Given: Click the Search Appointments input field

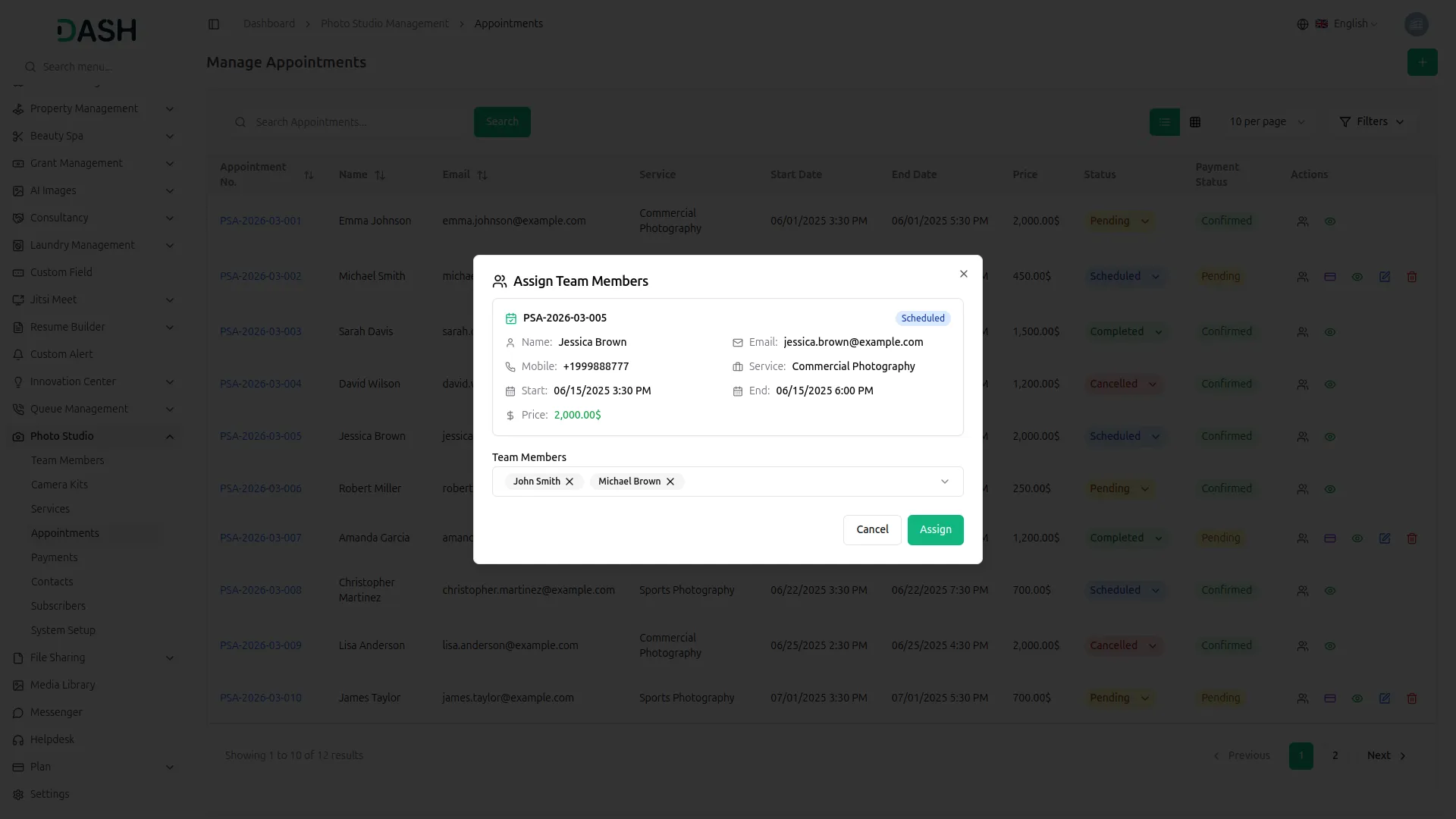Looking at the screenshot, I should point(349,122).
